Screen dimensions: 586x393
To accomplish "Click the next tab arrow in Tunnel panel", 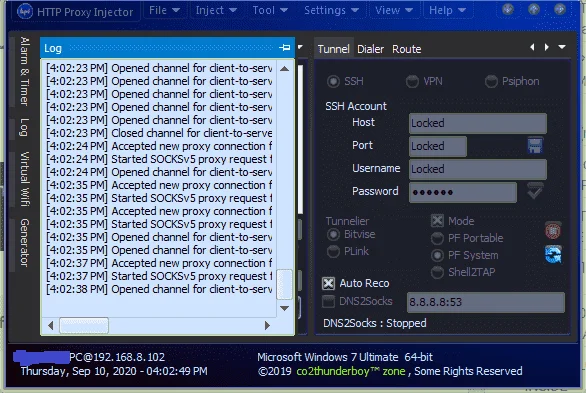I will point(546,47).
